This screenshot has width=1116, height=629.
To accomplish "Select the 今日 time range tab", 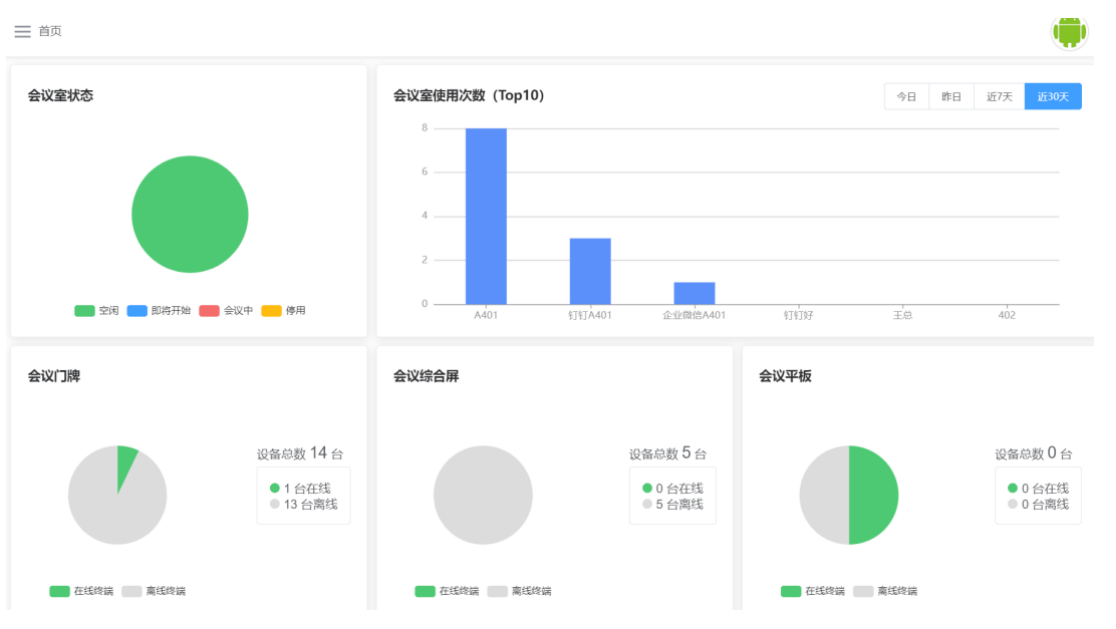I will click(906, 97).
